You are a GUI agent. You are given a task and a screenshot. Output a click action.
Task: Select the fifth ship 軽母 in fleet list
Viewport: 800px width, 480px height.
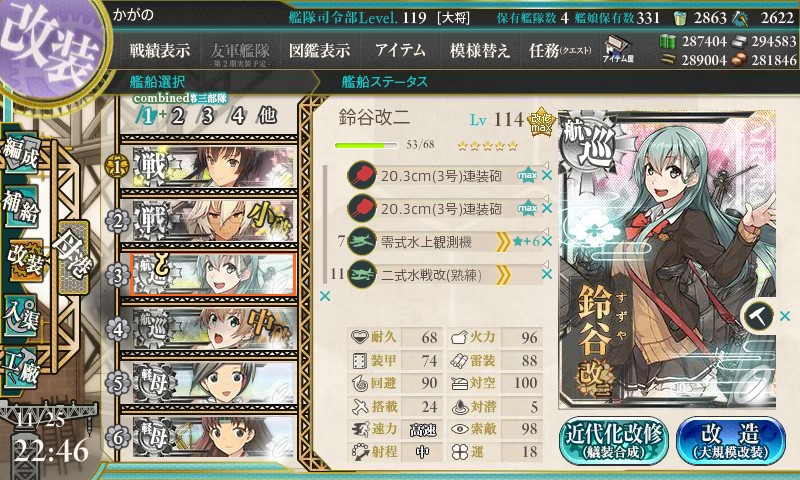209,383
